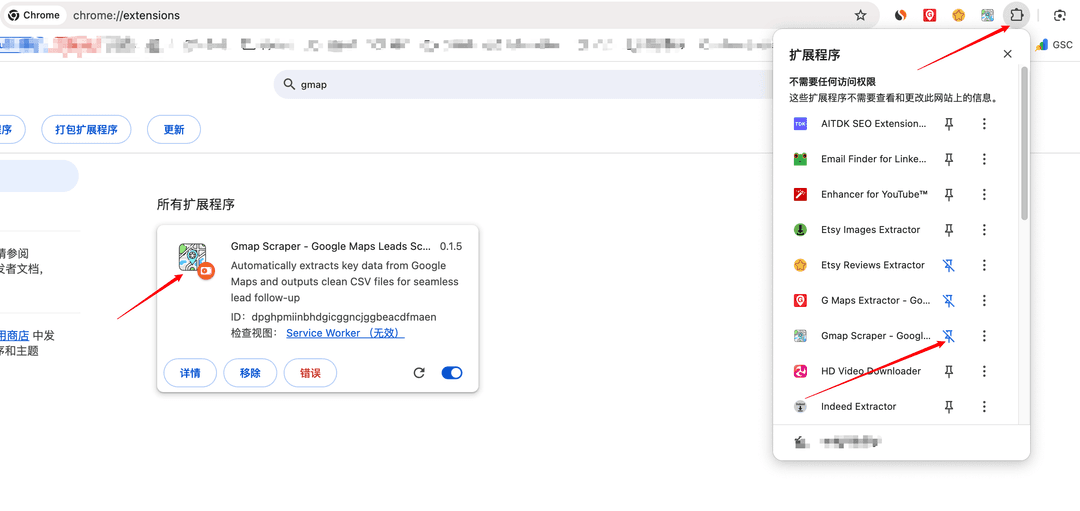Image resolution: width=1080 pixels, height=511 pixels.
Task: Click the red Enhancer for YouTube icon
Action: 800,194
